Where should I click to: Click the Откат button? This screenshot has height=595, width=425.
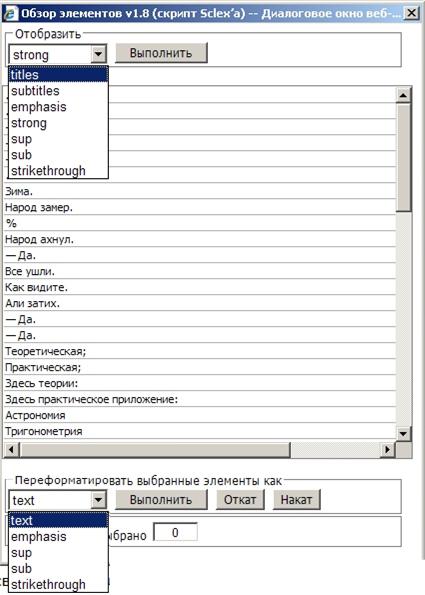point(240,500)
